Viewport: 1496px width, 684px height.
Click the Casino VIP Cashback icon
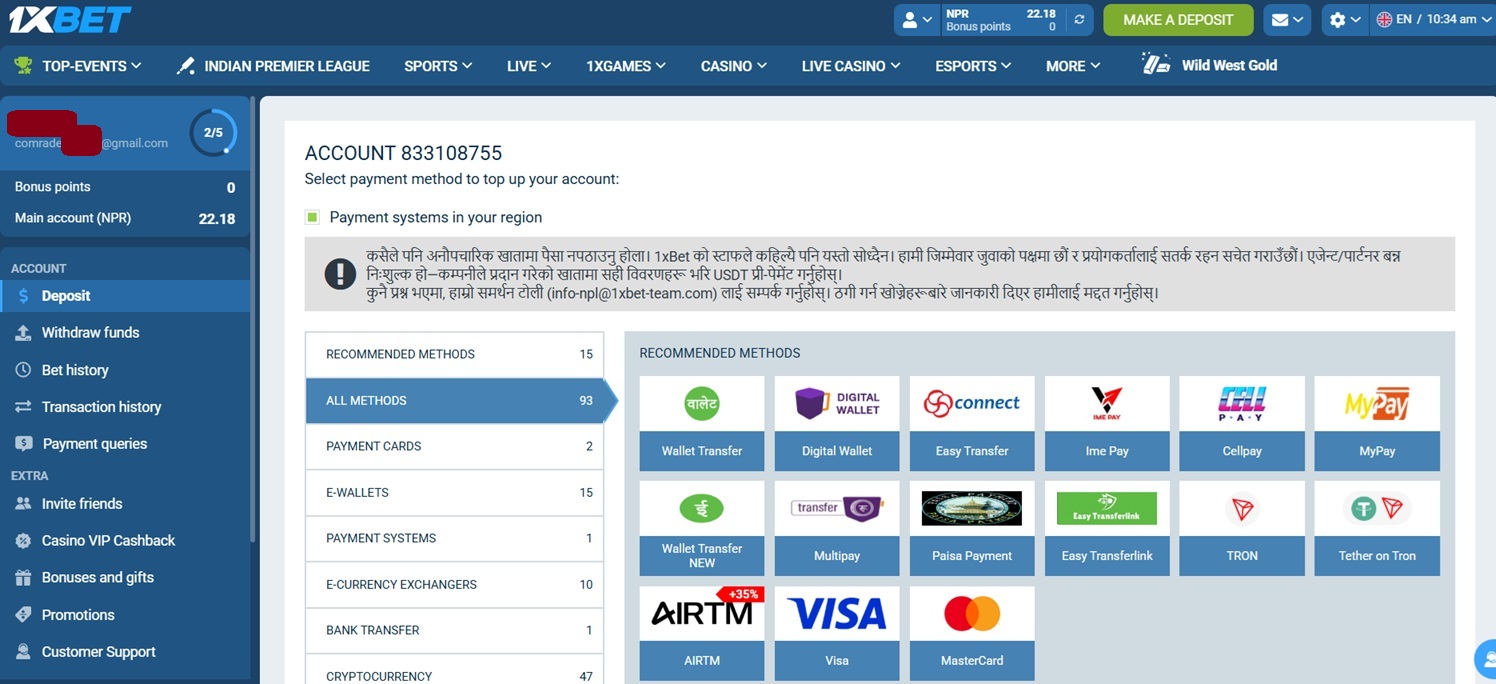click(x=23, y=541)
